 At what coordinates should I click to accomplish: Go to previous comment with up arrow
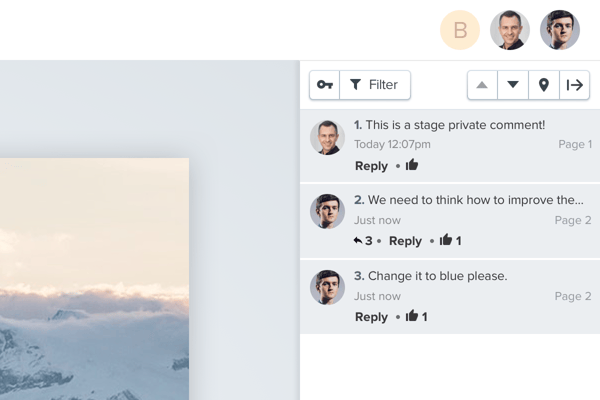pos(483,85)
